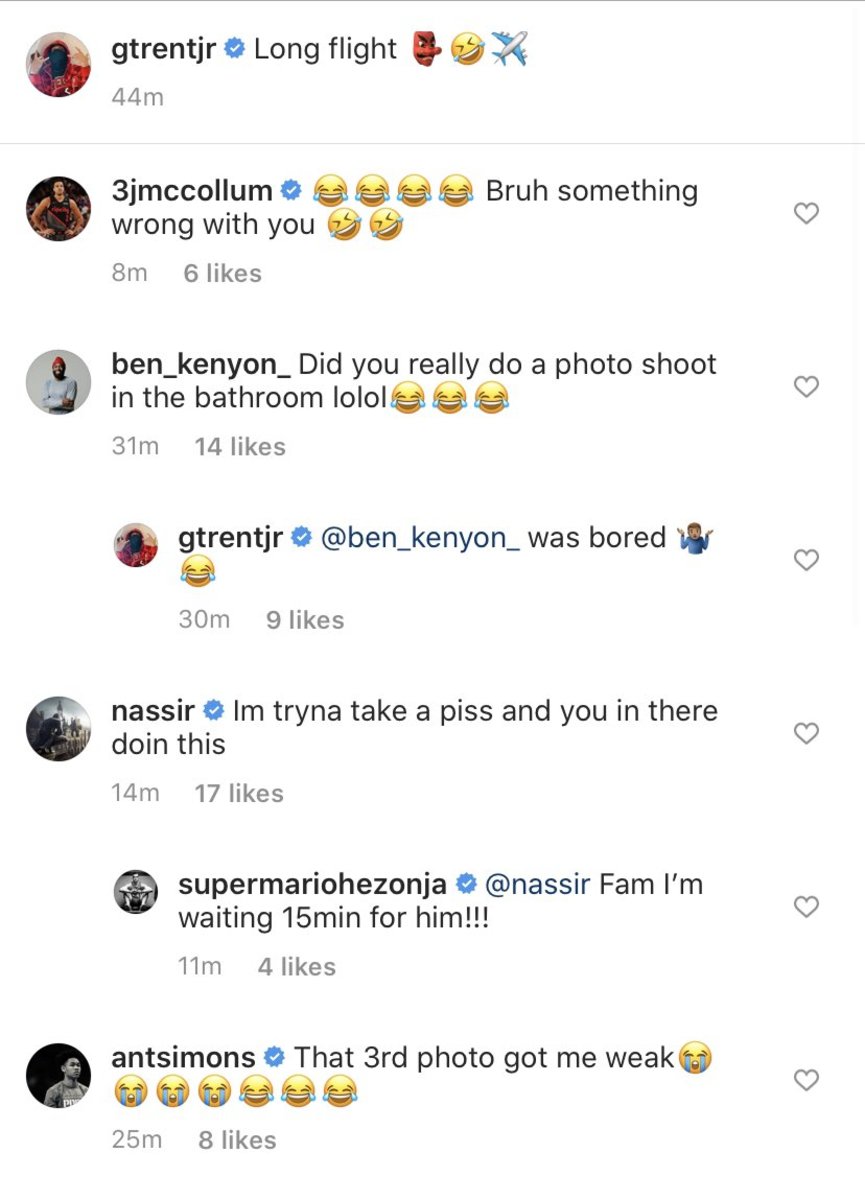Open supermariohezonja's small avatar
The height and width of the screenshot is (1200, 865).
tap(136, 891)
